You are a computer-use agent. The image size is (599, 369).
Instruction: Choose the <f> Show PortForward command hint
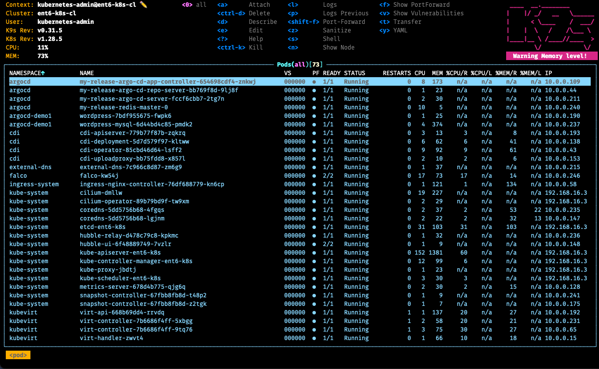(415, 5)
